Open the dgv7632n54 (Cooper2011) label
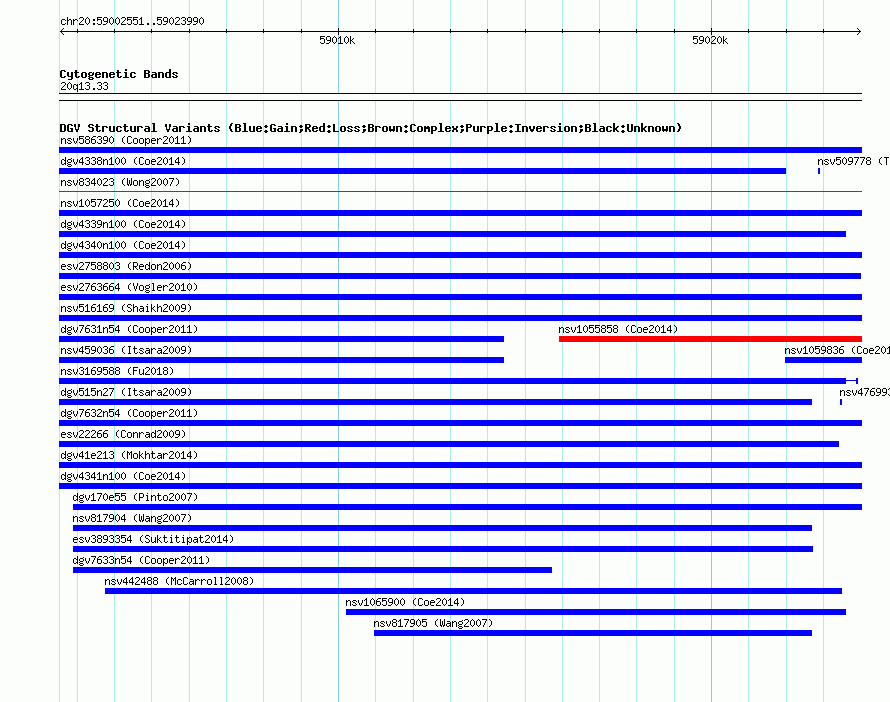Image resolution: width=890 pixels, height=702 pixels. (x=129, y=413)
